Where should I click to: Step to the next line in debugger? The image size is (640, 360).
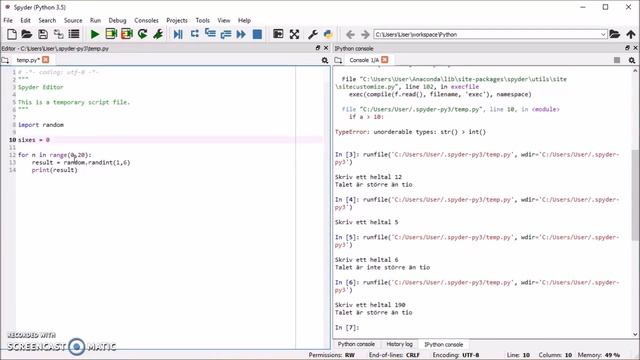click(x=194, y=34)
